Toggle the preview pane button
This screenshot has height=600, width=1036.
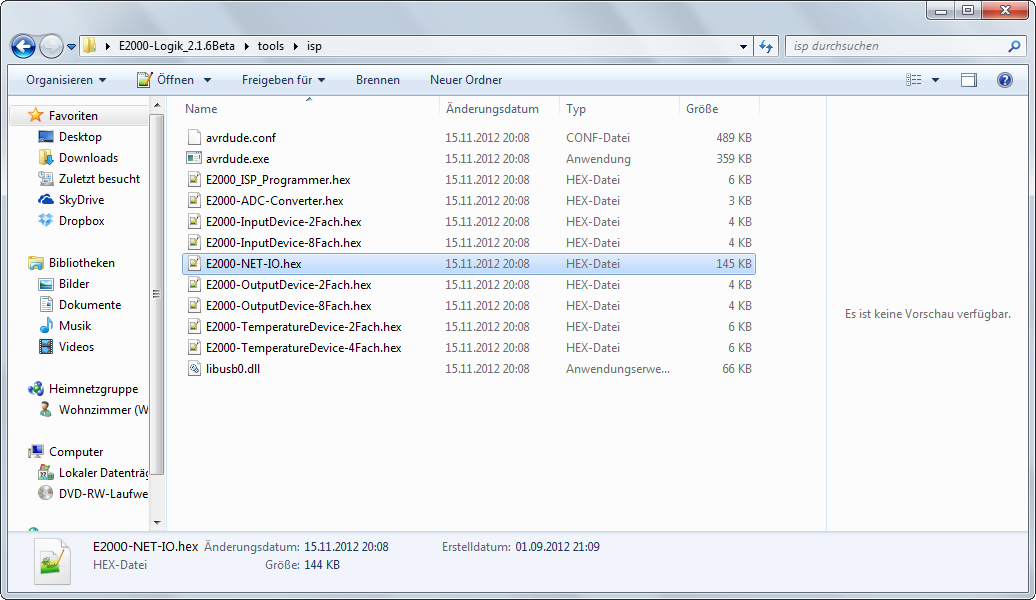(x=968, y=80)
